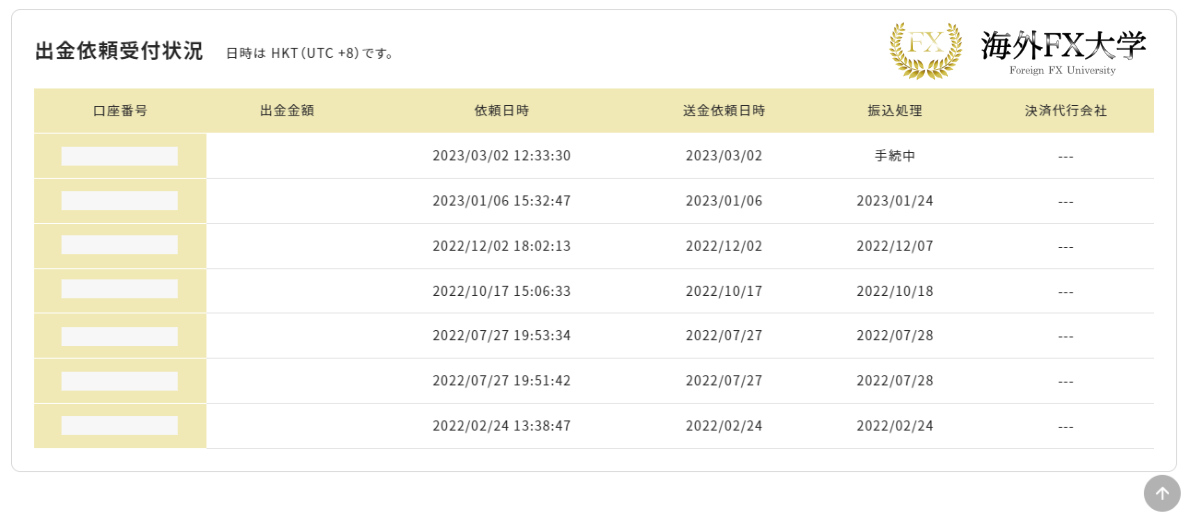Select the 2022/12/02 18:02:13 request timestamp
Image resolution: width=1187 pixels, height=514 pixels.
(501, 246)
